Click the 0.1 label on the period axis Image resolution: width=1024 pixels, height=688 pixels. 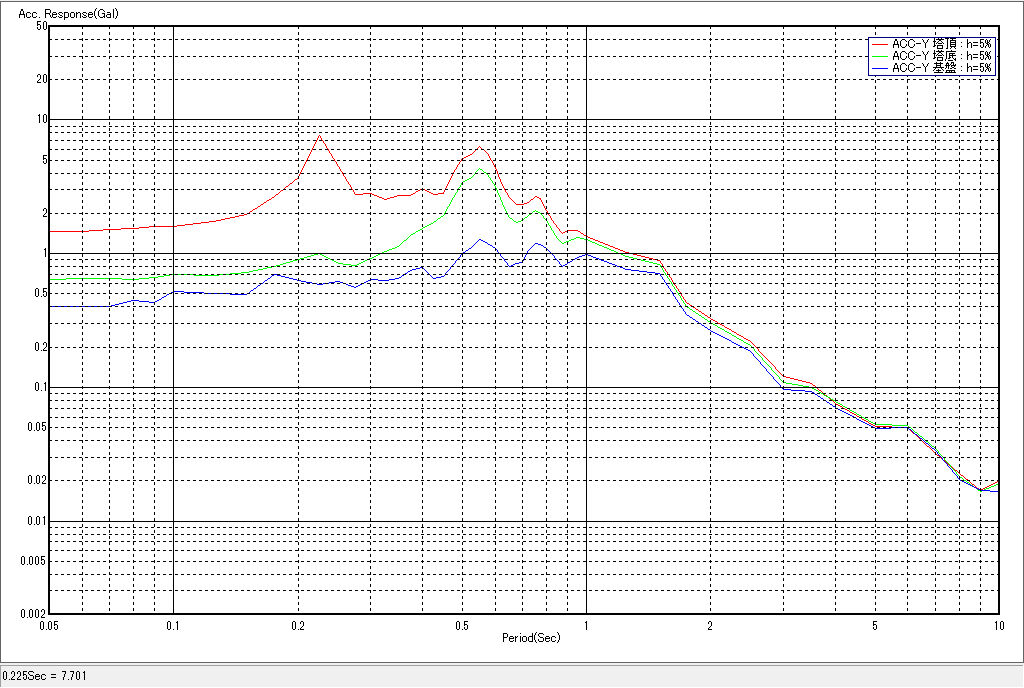point(174,625)
